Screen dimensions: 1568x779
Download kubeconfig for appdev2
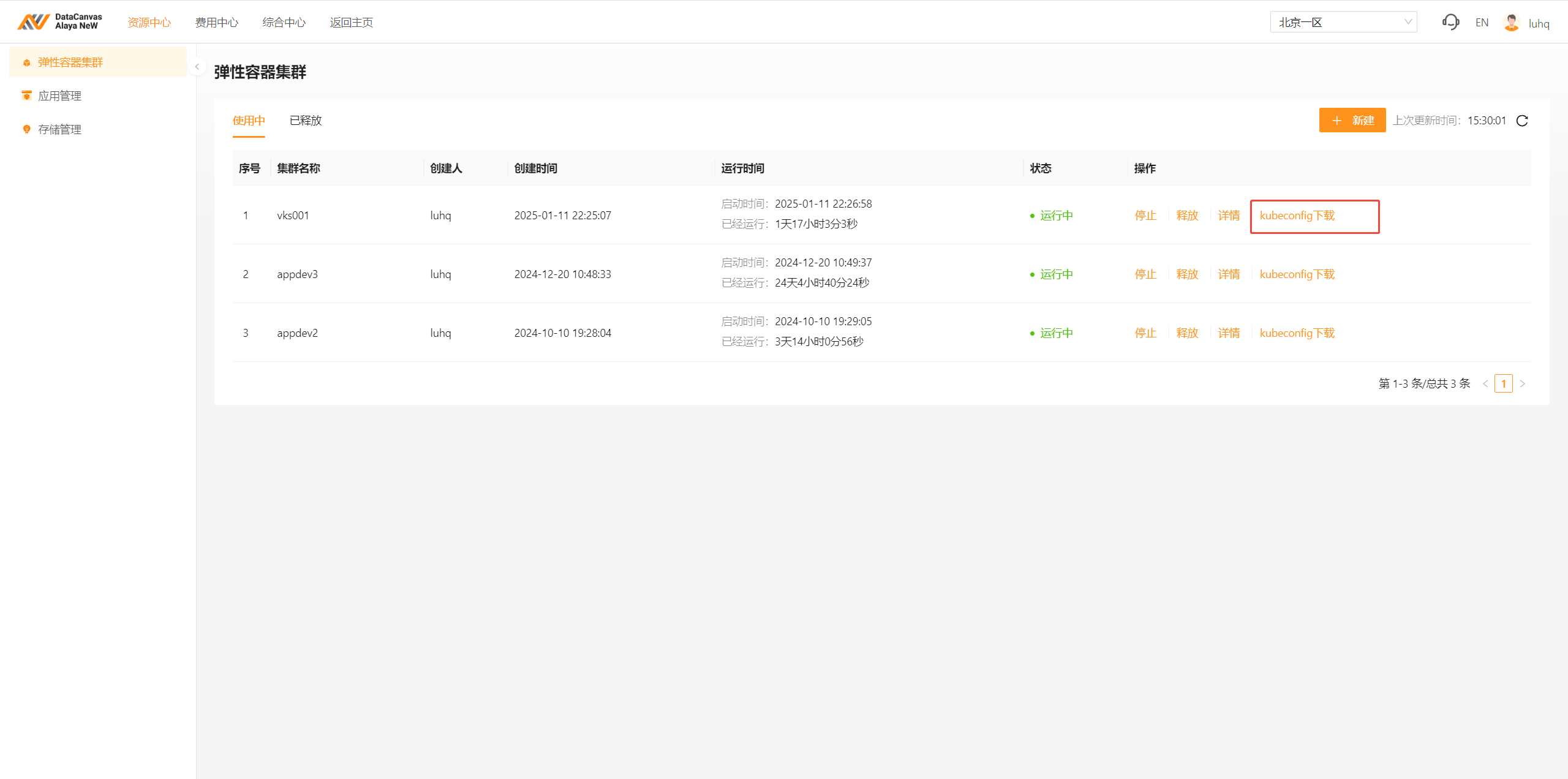tap(1297, 333)
